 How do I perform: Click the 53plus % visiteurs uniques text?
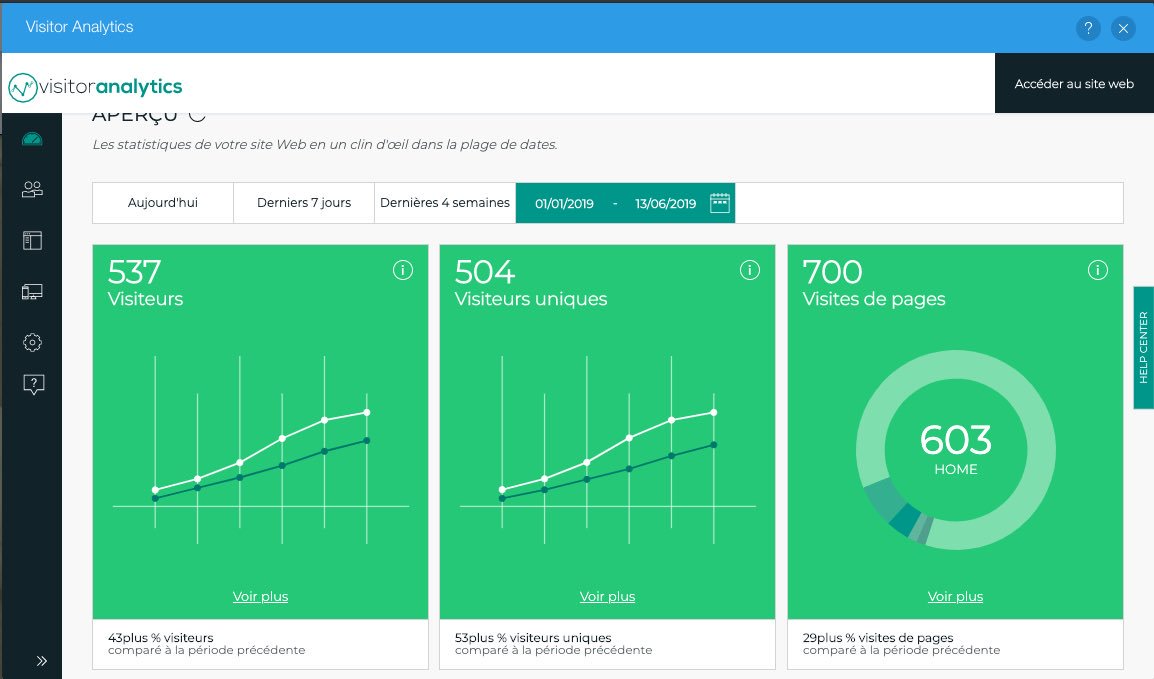pyautogui.click(x=533, y=638)
